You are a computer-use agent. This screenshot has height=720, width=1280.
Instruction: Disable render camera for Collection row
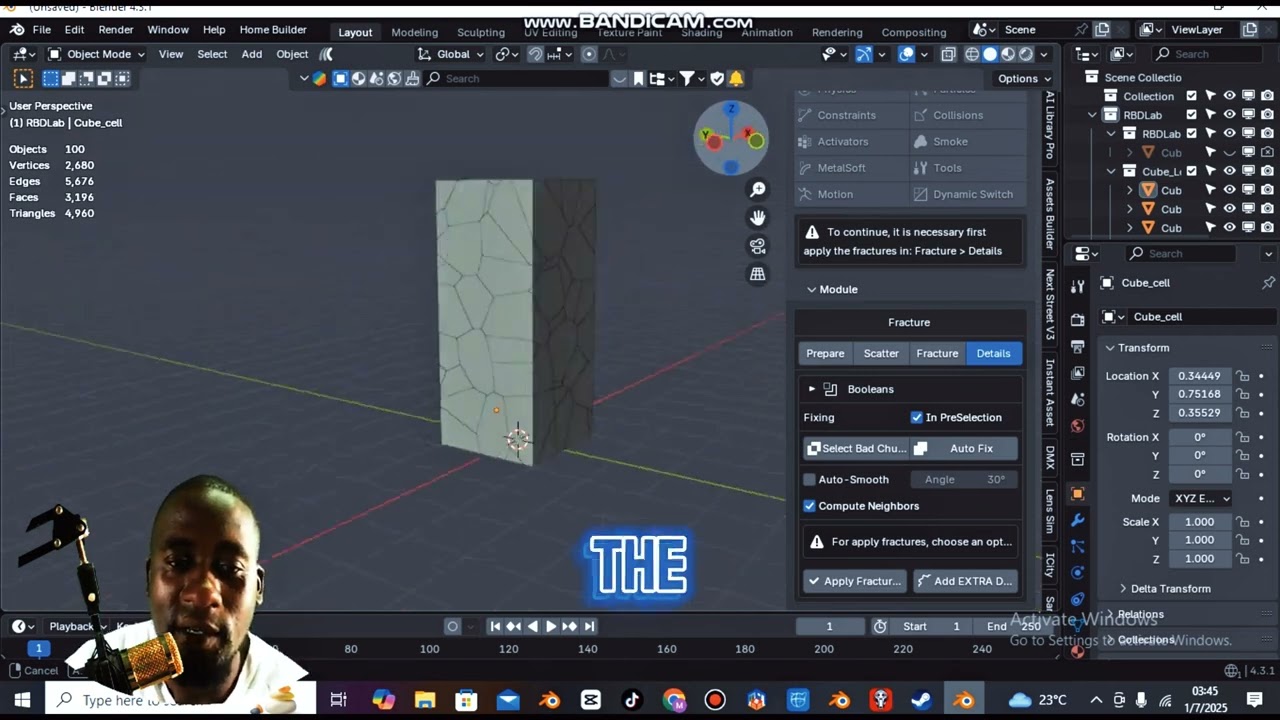[1267, 96]
